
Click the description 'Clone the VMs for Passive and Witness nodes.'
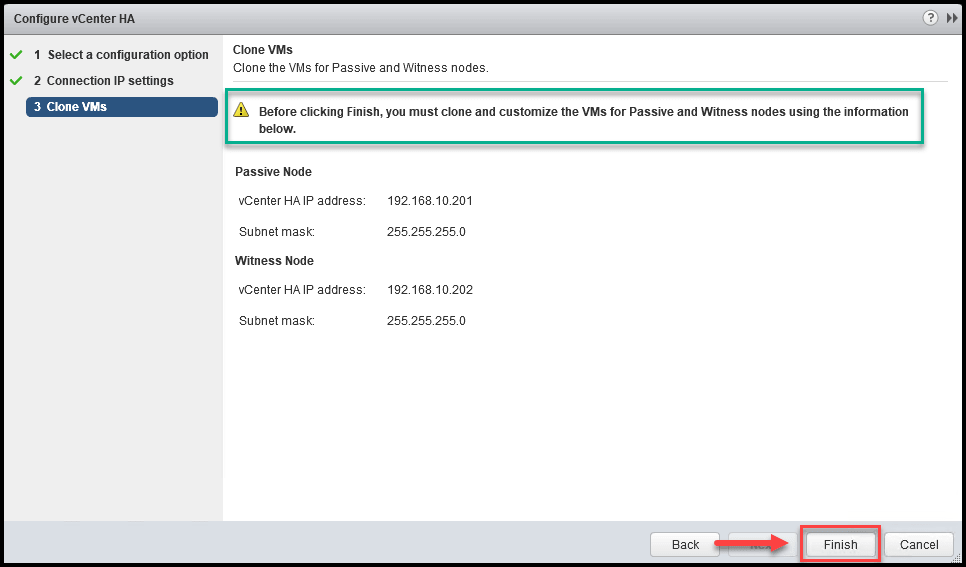(x=360, y=68)
